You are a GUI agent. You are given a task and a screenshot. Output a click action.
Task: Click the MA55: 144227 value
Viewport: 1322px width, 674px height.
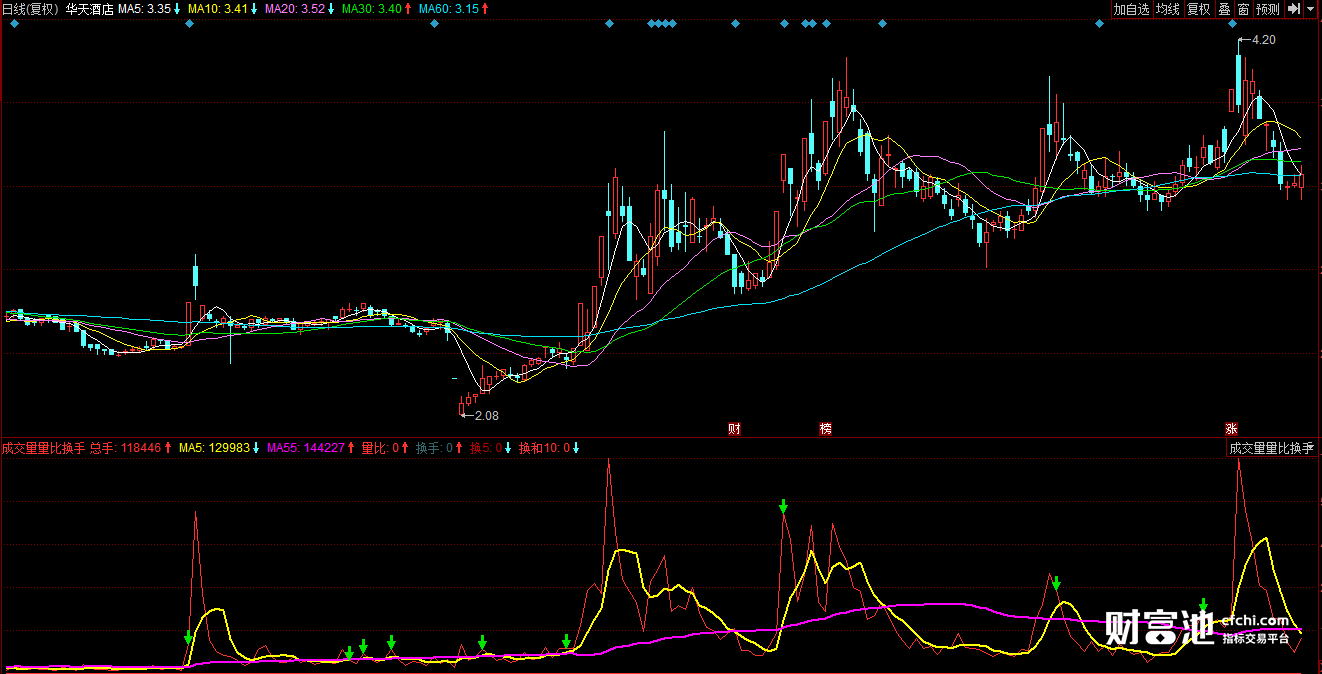click(305, 448)
